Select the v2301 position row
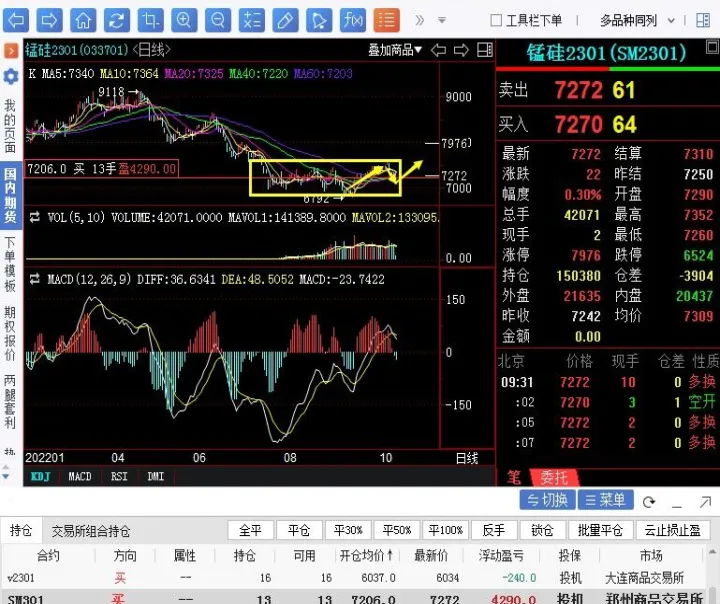 coord(352,578)
